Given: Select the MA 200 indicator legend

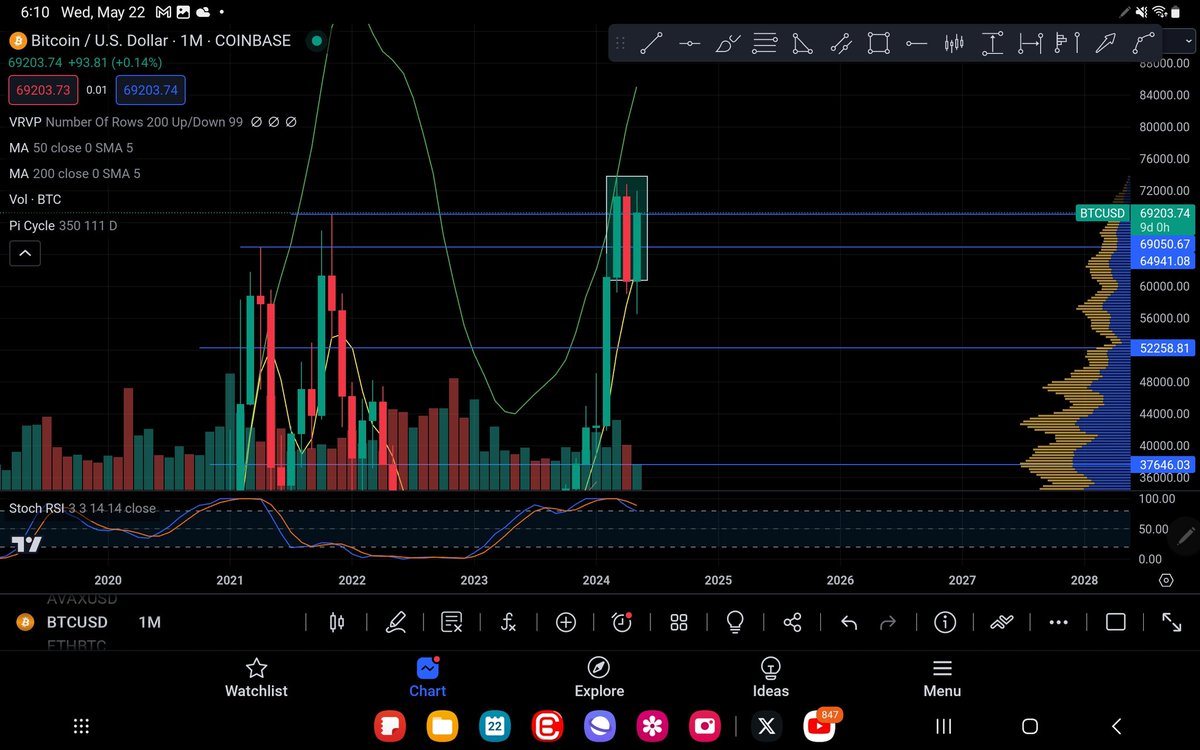Looking at the screenshot, I should tap(75, 173).
